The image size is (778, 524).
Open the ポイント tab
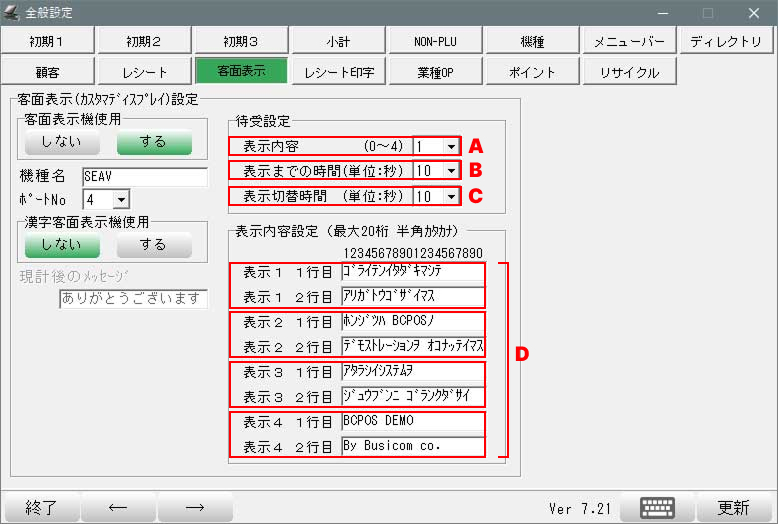click(532, 72)
